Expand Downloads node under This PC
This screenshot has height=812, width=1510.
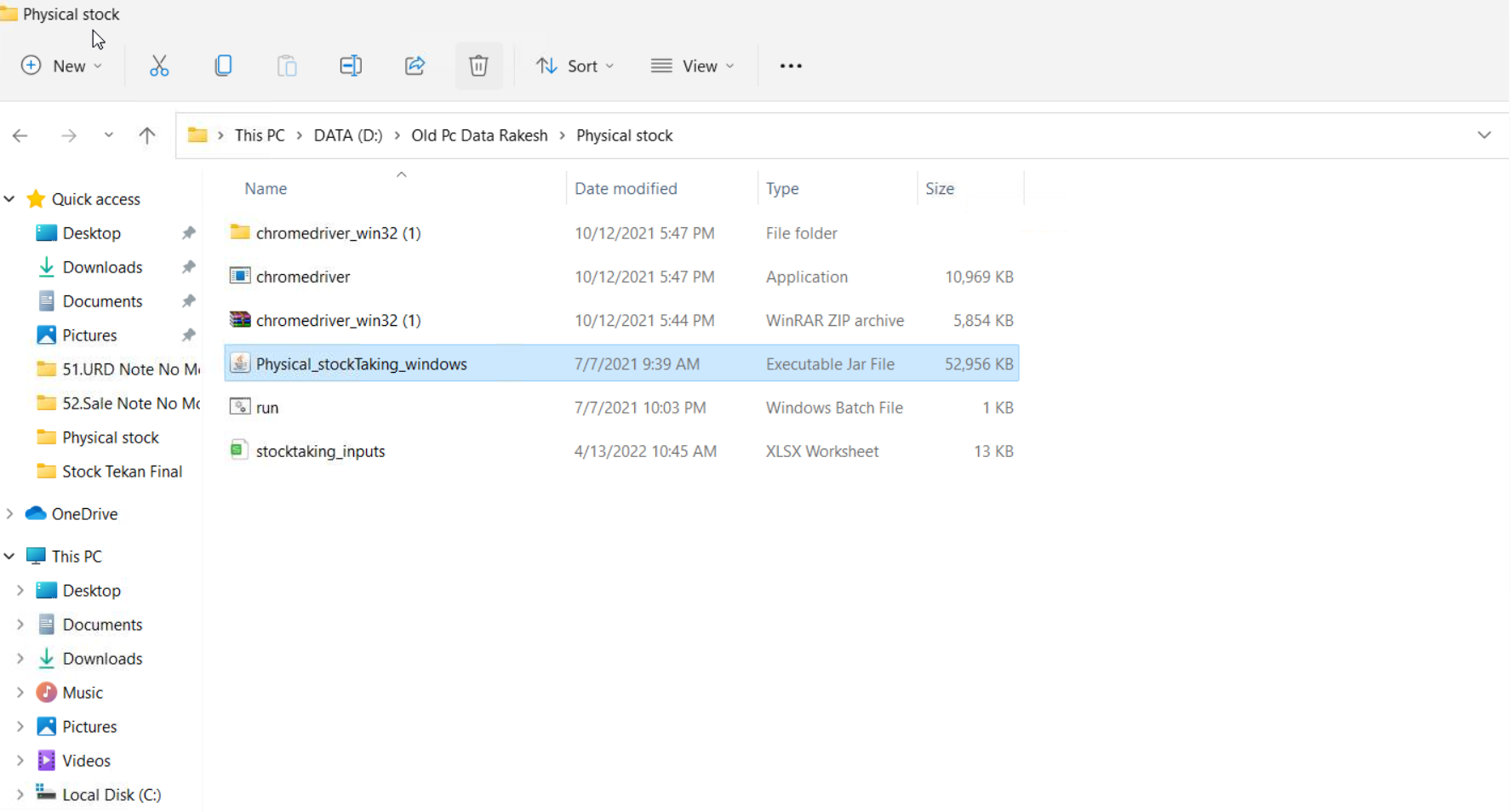[x=20, y=658]
